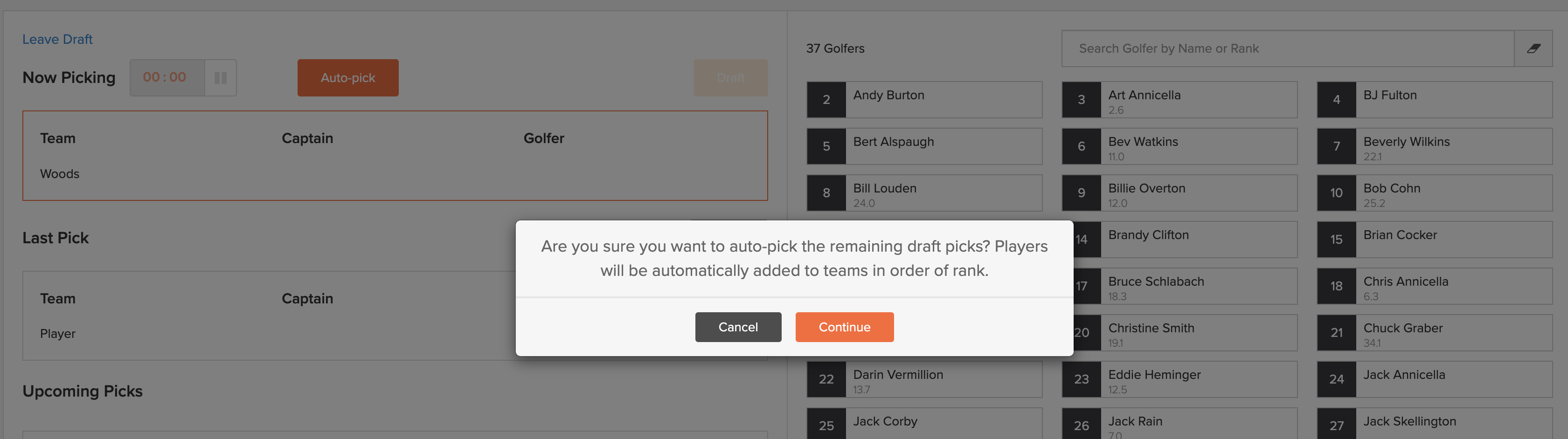Click the disabled Draft button
This screenshot has width=1568, height=439.
[x=730, y=78]
